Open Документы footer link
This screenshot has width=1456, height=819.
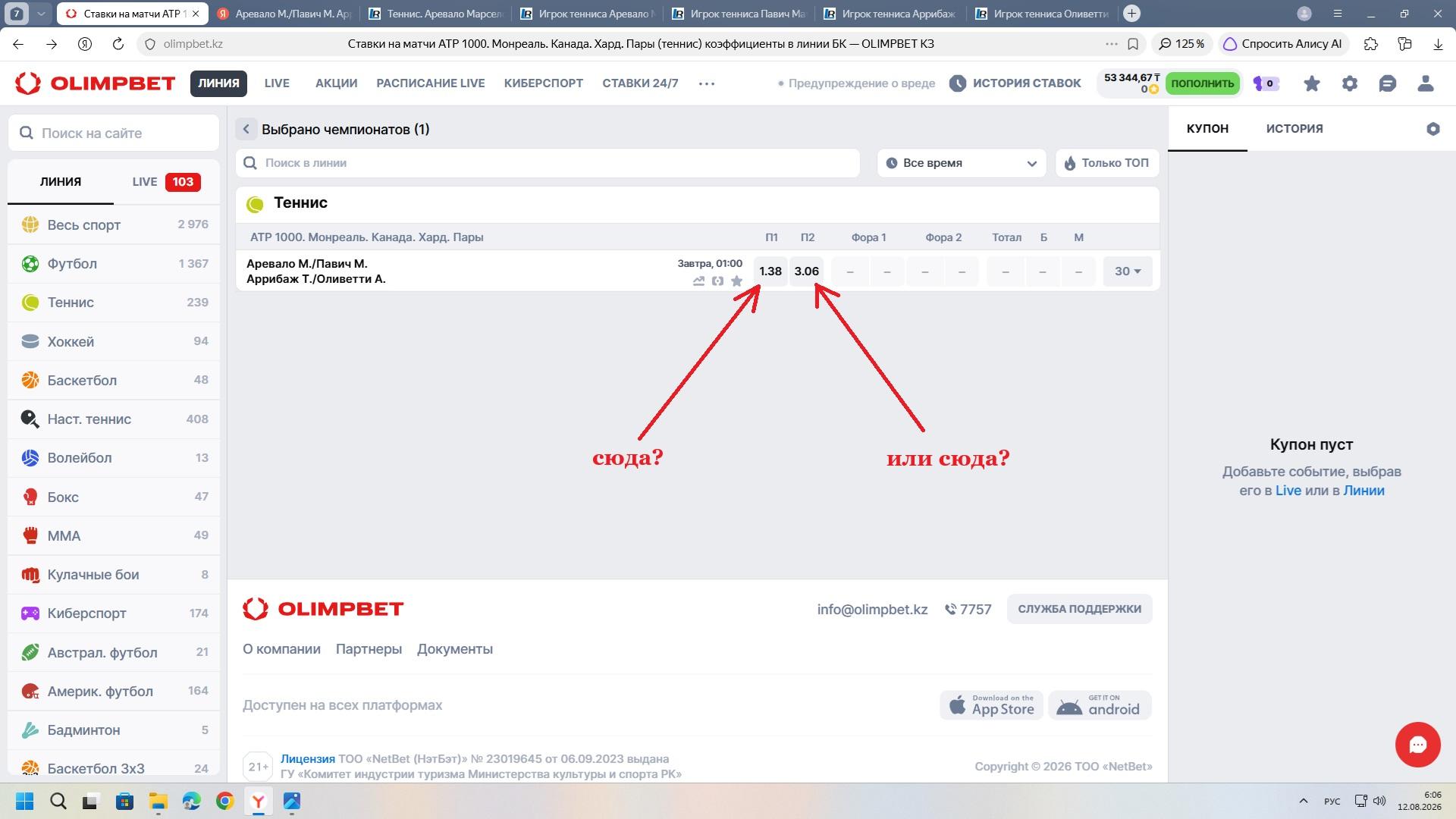tap(455, 649)
